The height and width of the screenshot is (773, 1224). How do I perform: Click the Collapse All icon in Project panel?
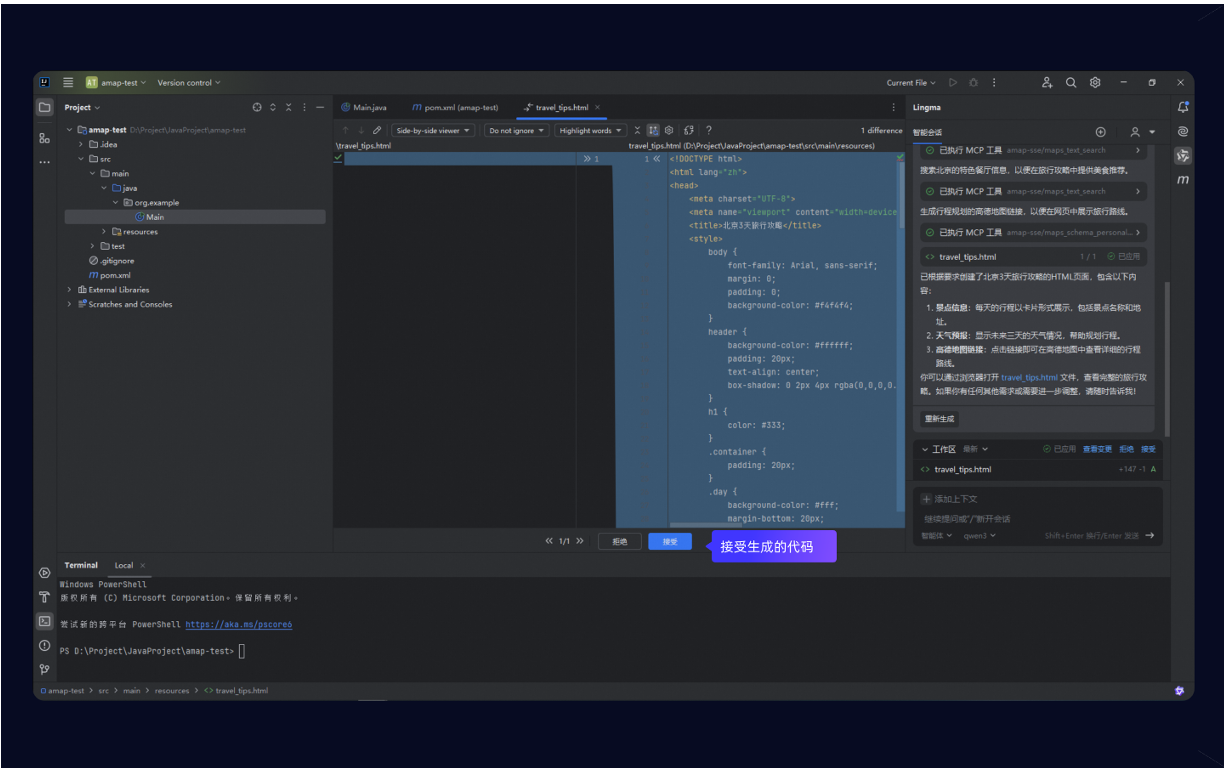[x=288, y=107]
